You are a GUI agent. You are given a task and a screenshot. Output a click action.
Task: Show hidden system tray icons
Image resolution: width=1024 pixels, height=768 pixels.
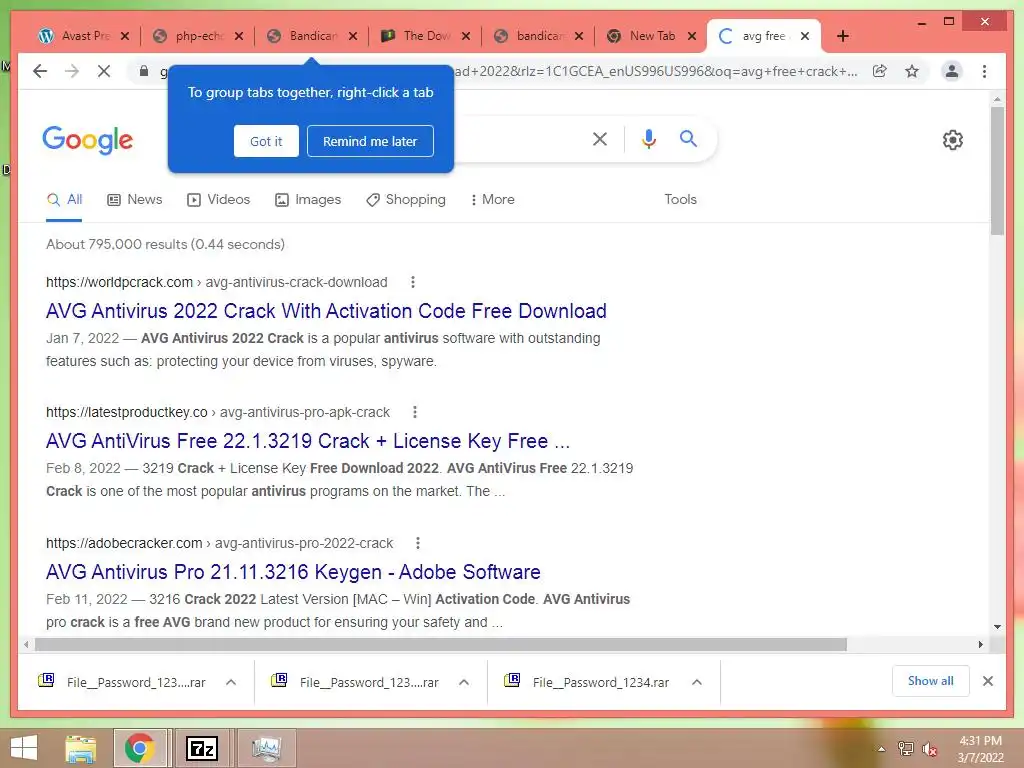click(x=881, y=749)
